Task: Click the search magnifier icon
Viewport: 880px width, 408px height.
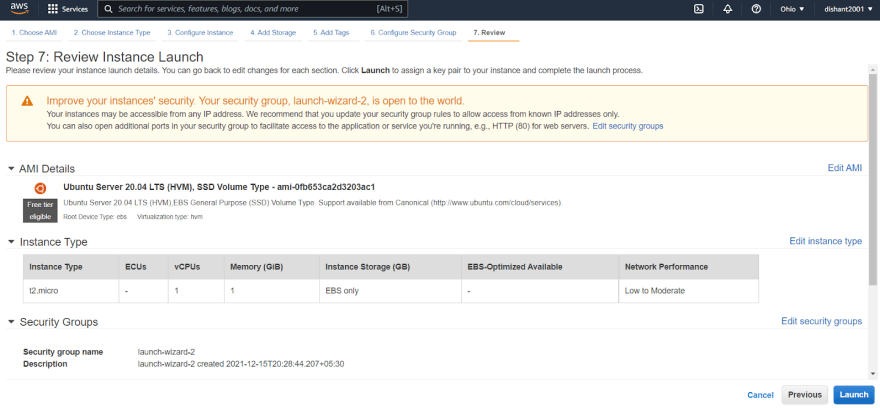Action: tap(107, 9)
